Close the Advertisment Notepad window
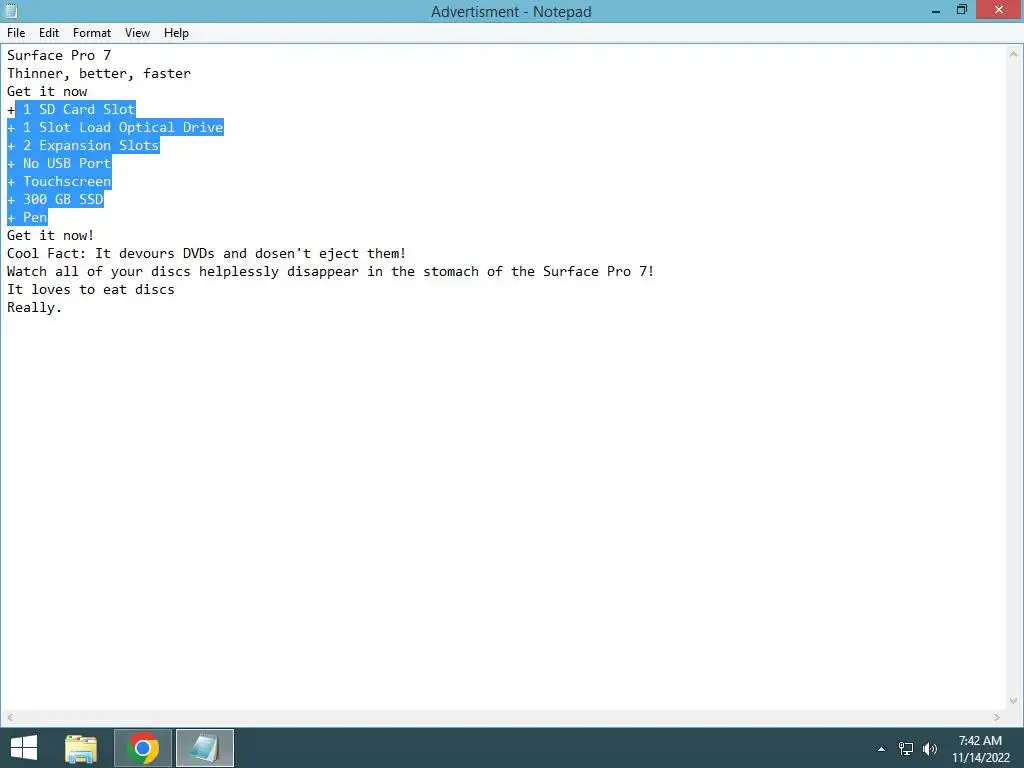Screen dimensions: 1024x768 tap(999, 10)
